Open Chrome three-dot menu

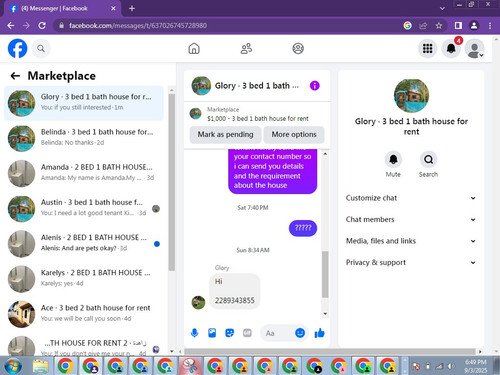click(490, 26)
